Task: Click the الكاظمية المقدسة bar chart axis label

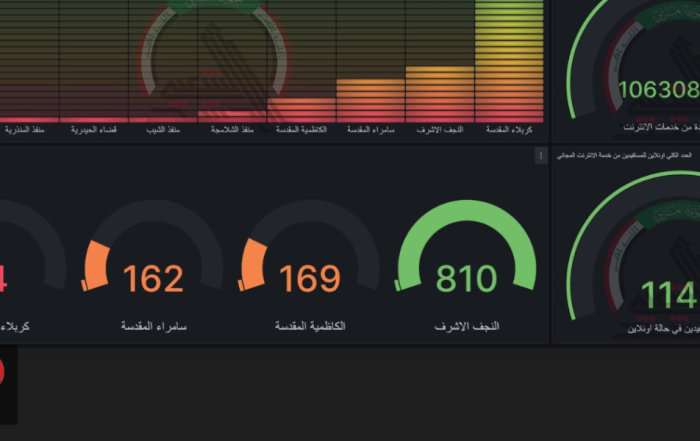Action: click(301, 129)
